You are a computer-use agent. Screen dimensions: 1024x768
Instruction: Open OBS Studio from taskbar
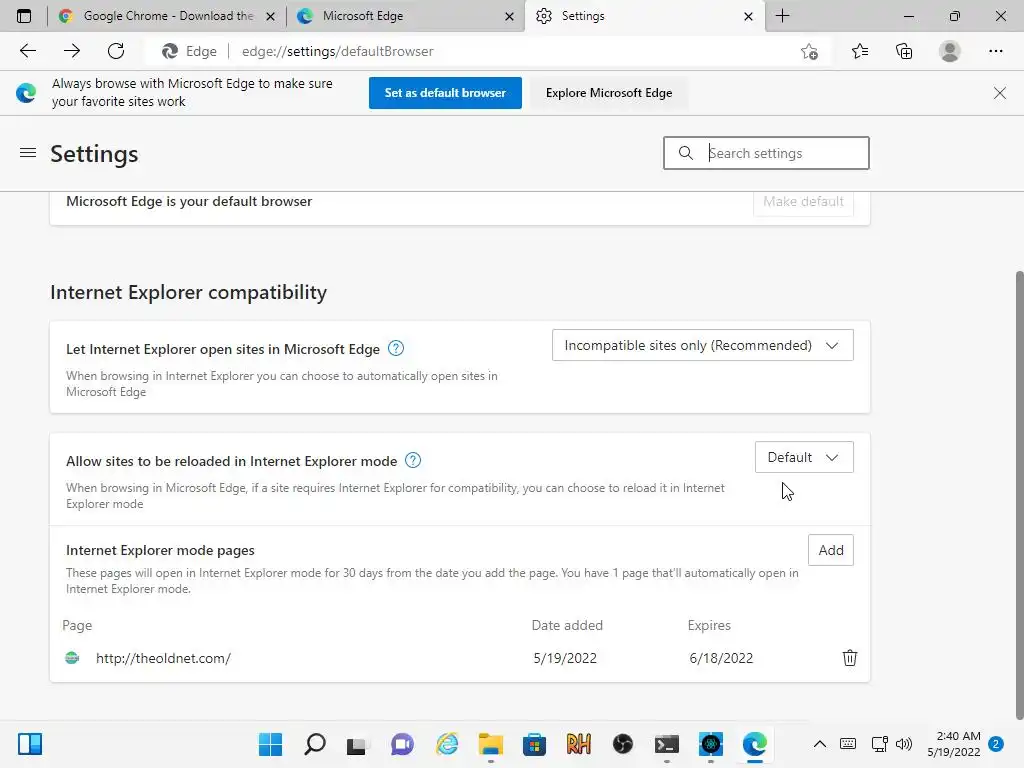coord(622,744)
